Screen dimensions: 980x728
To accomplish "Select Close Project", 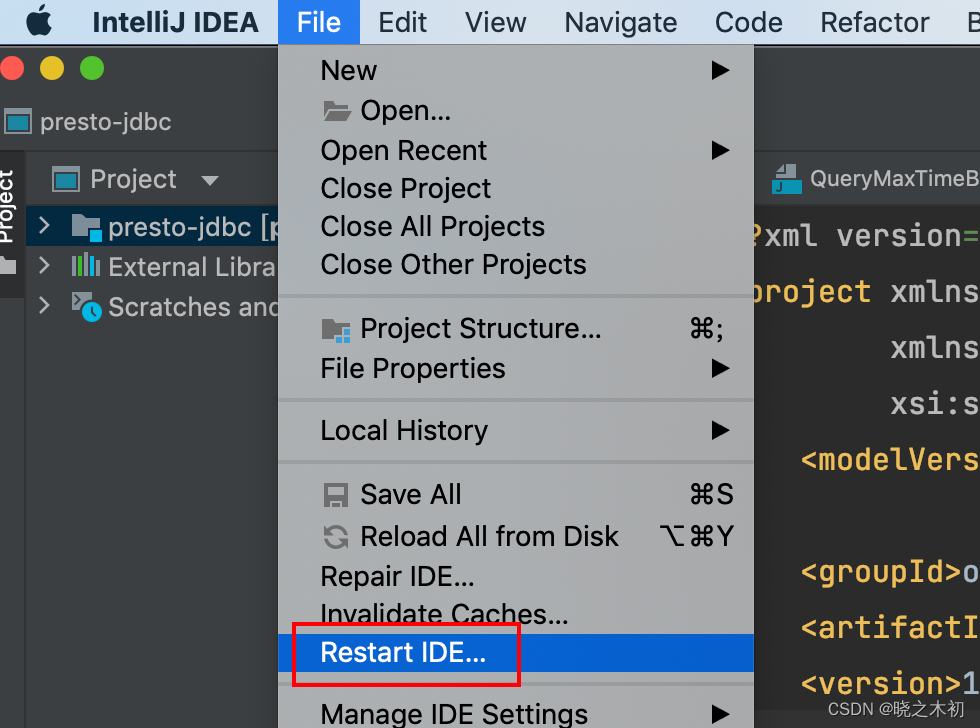I will pyautogui.click(x=406, y=189).
